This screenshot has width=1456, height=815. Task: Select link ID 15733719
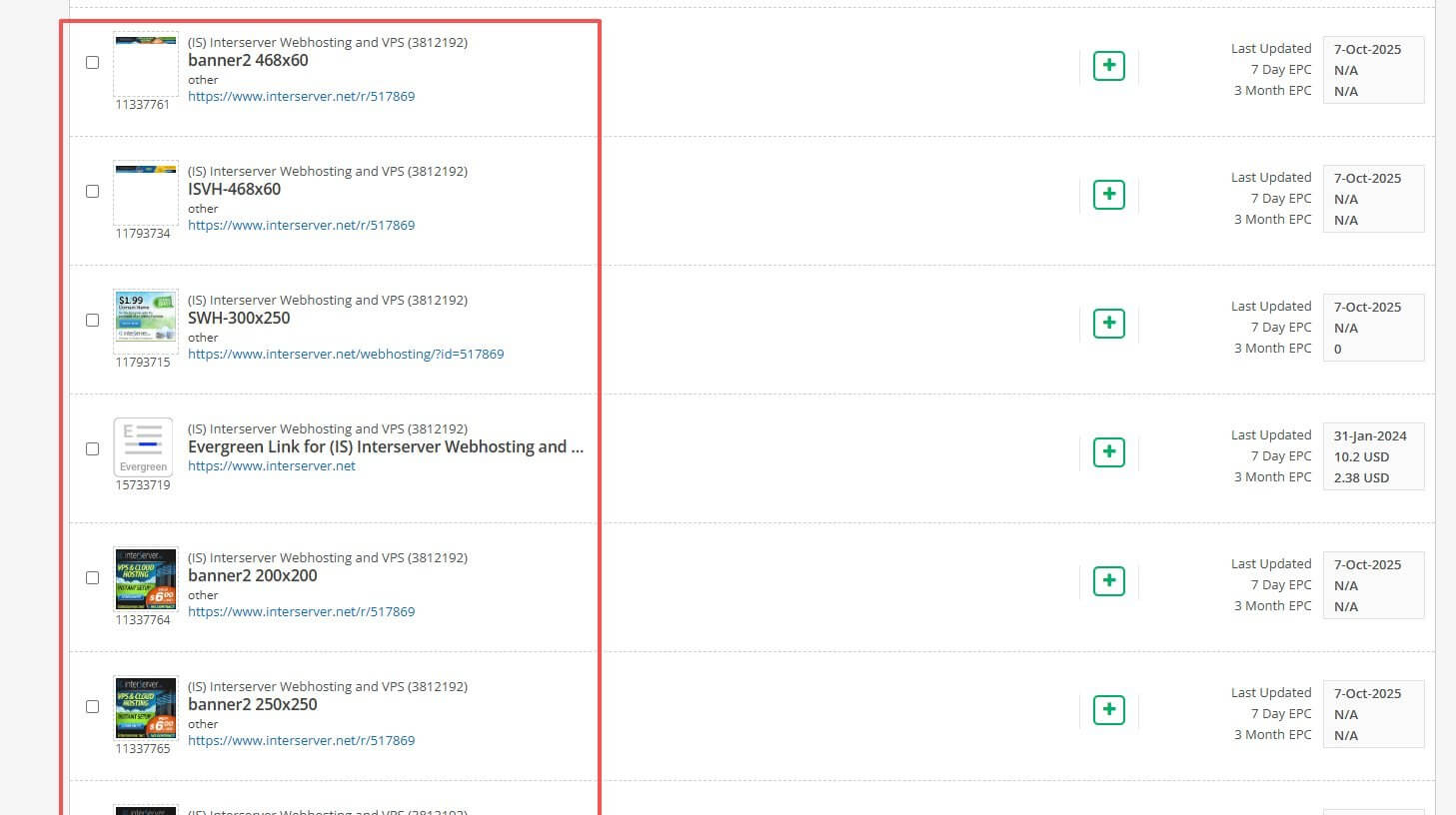point(143,485)
